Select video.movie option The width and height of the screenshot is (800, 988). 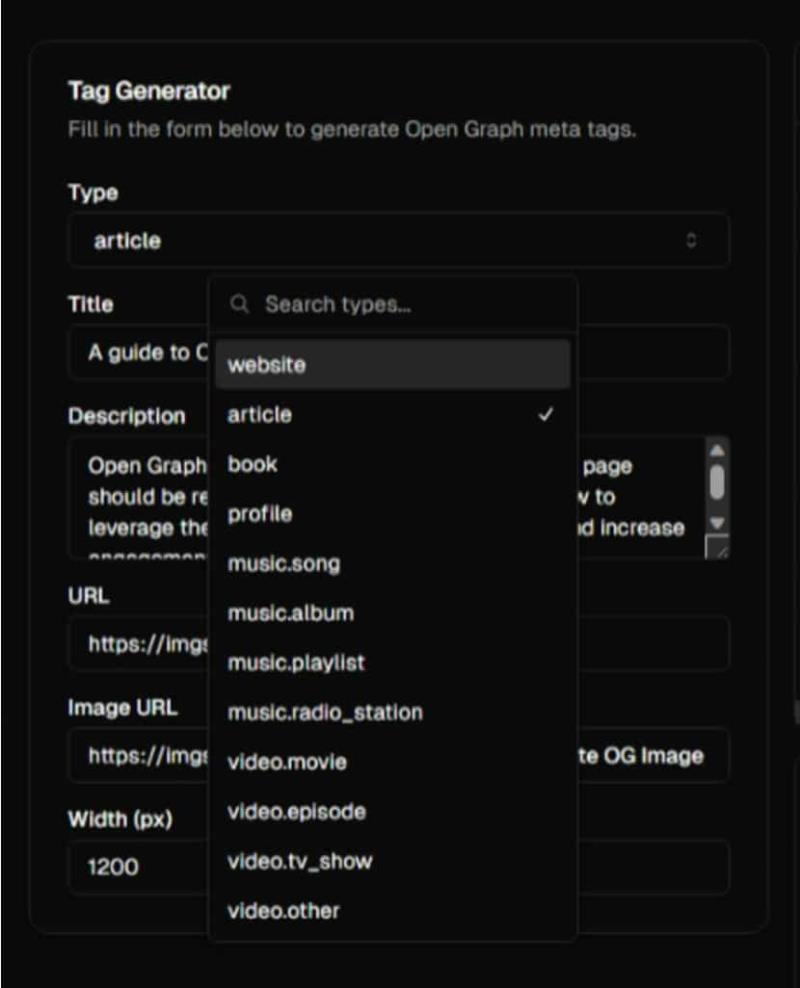coord(393,762)
